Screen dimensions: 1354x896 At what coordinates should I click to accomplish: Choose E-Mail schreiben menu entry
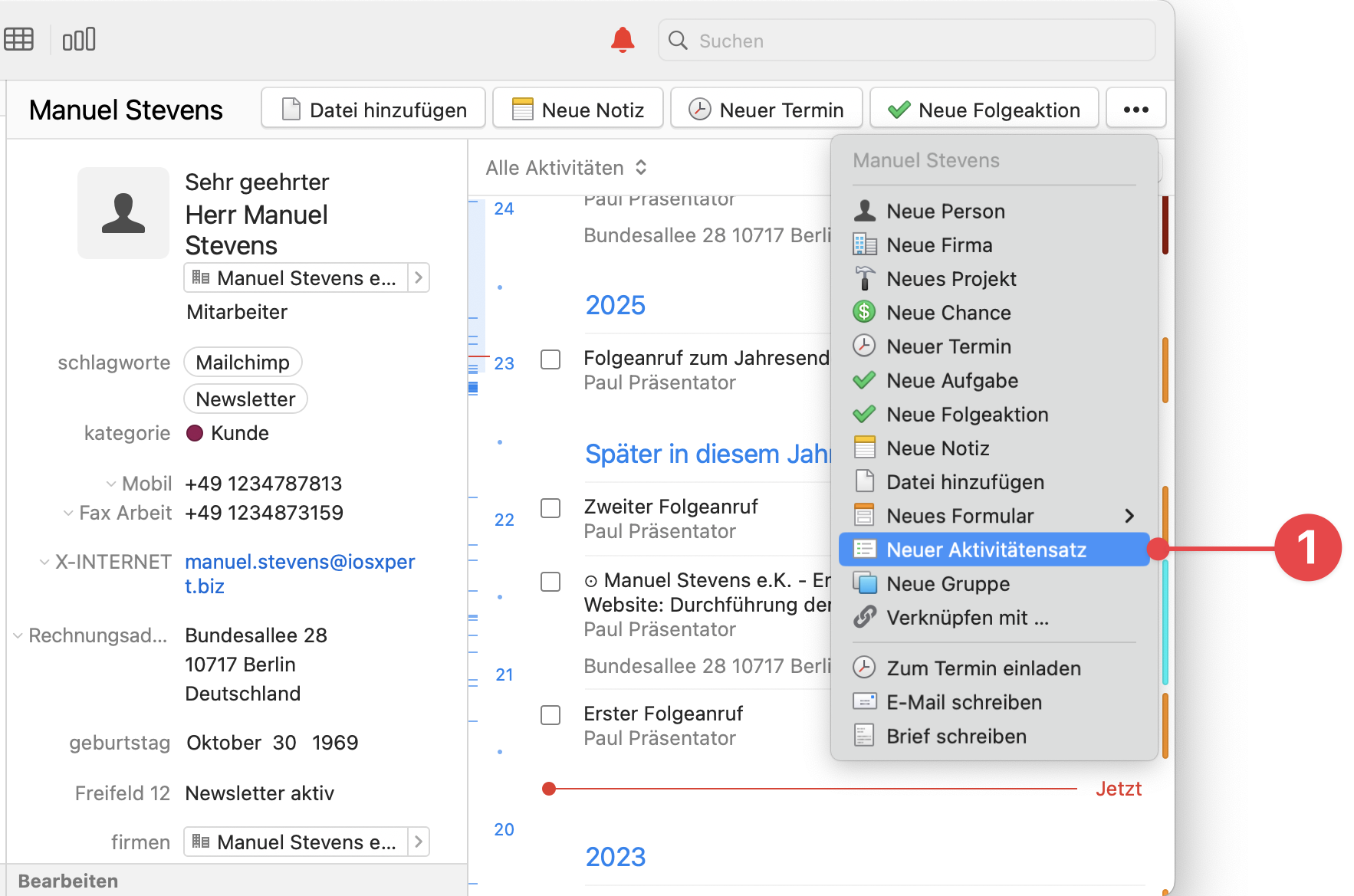(964, 702)
